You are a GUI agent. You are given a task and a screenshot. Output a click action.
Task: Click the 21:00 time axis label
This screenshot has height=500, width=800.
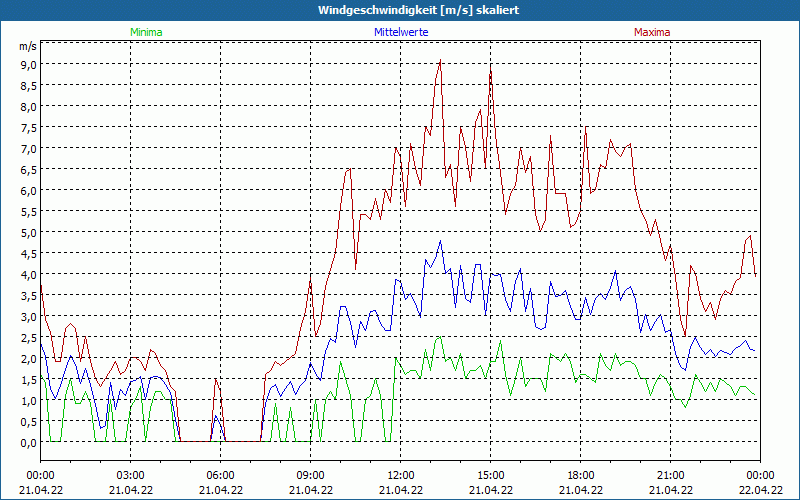(x=670, y=476)
